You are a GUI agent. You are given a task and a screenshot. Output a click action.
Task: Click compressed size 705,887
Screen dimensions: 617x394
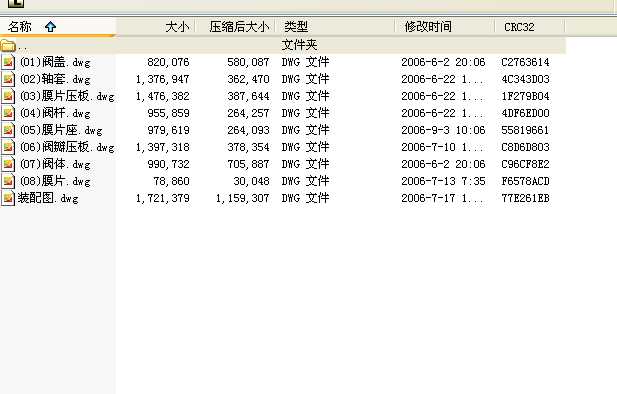click(x=248, y=164)
